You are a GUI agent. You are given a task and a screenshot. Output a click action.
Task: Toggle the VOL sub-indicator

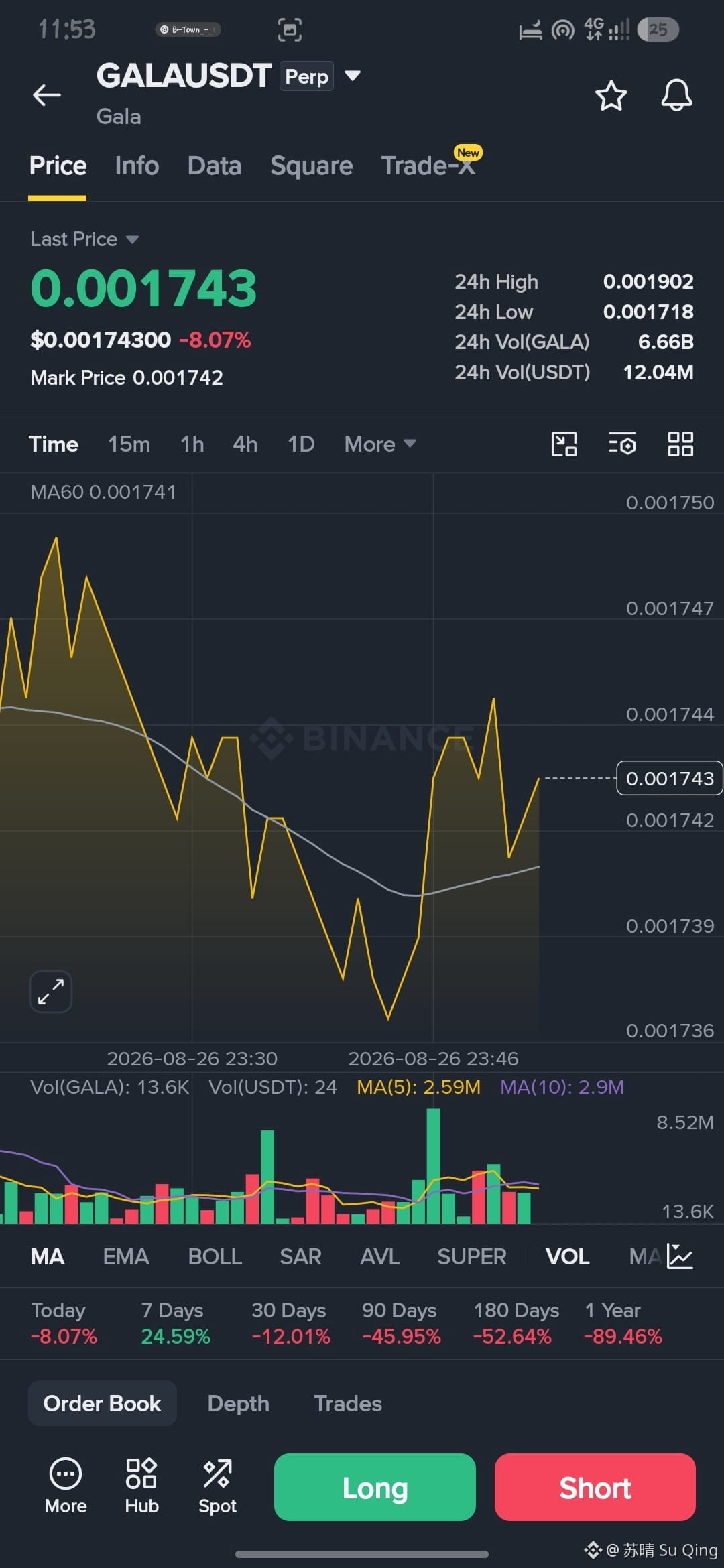click(x=568, y=1256)
